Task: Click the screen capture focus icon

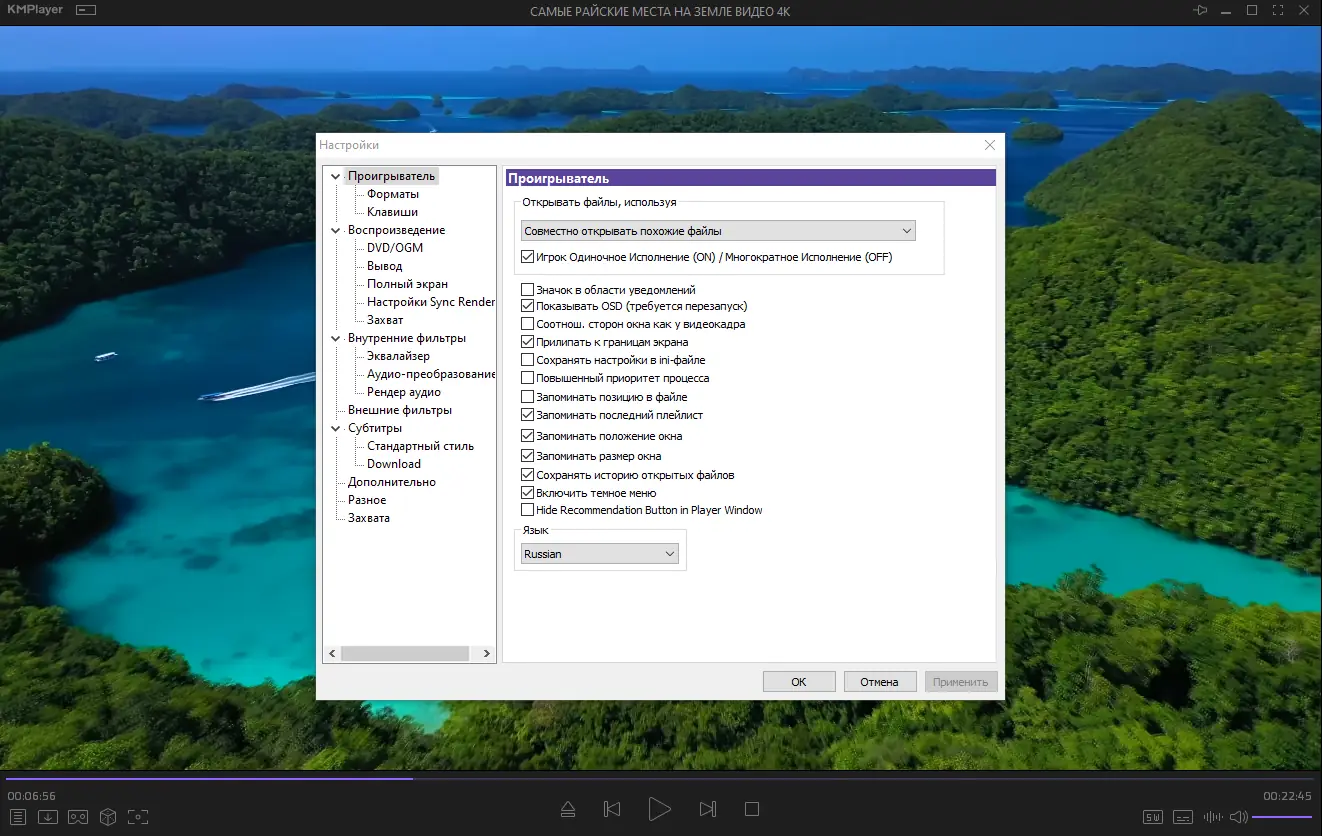Action: [138, 817]
